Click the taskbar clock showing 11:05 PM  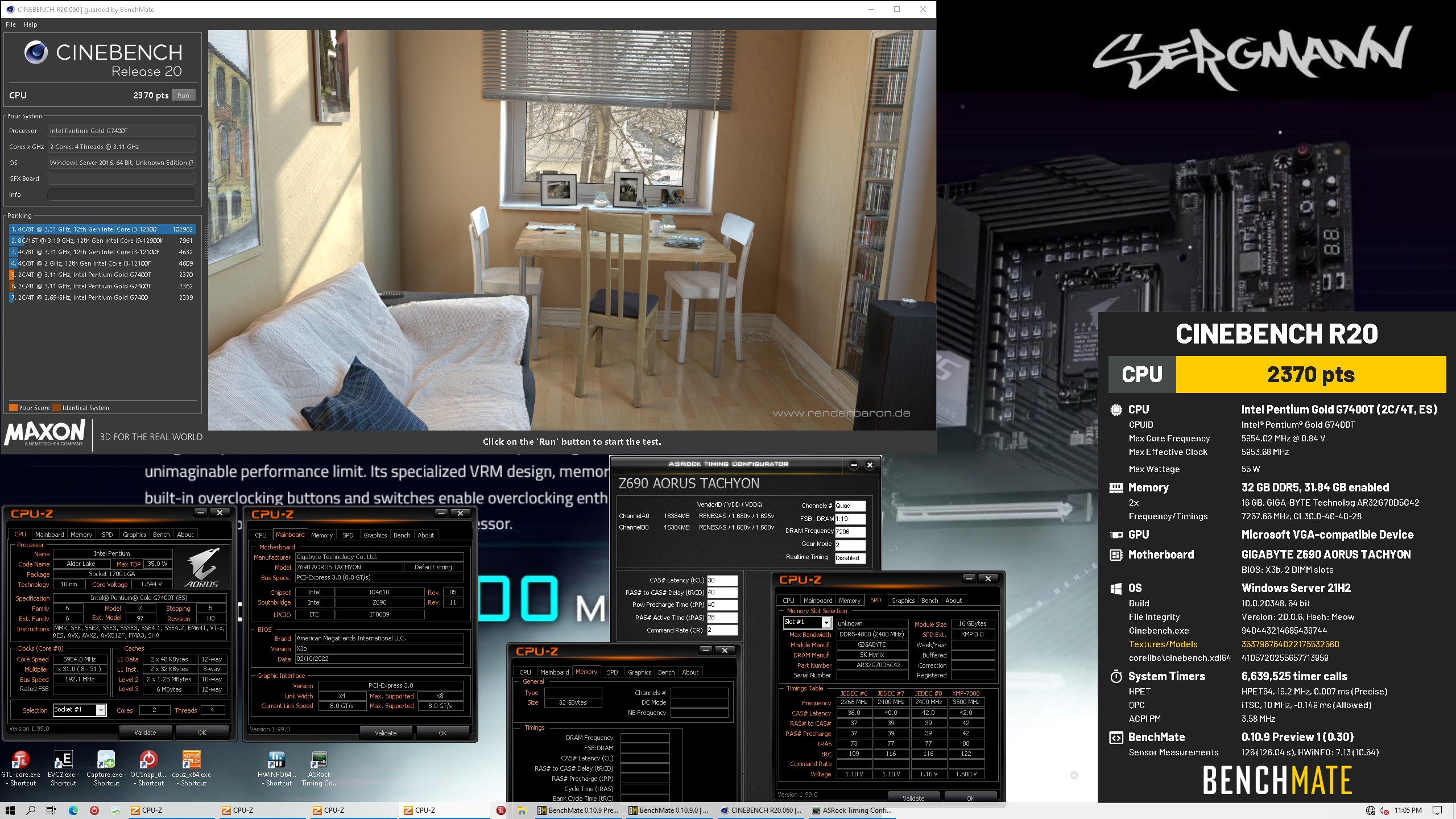pos(1408,810)
